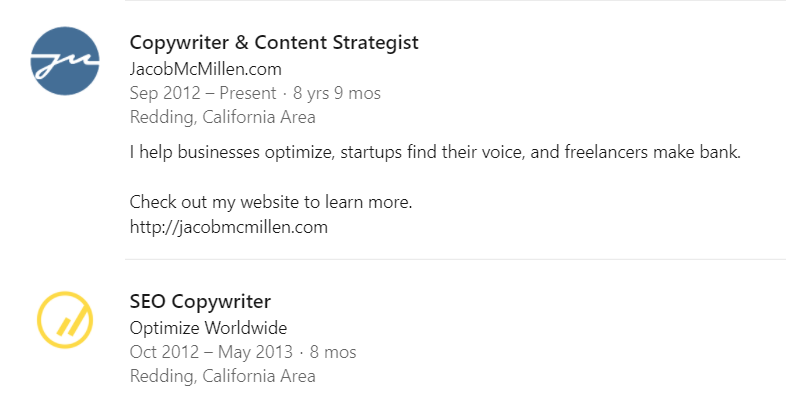Click 'freelancers make bank' phrase in description
This screenshot has width=786, height=407.
tap(653, 152)
